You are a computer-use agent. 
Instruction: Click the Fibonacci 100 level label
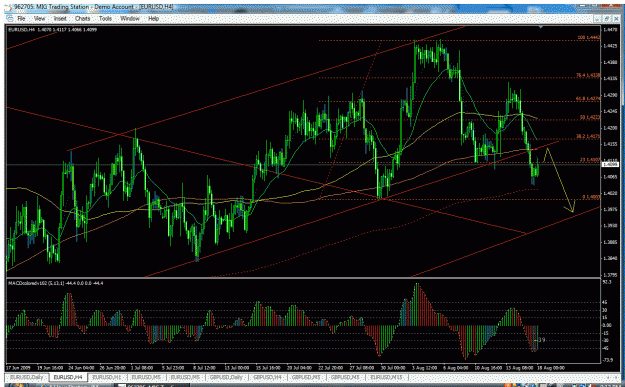(x=589, y=38)
